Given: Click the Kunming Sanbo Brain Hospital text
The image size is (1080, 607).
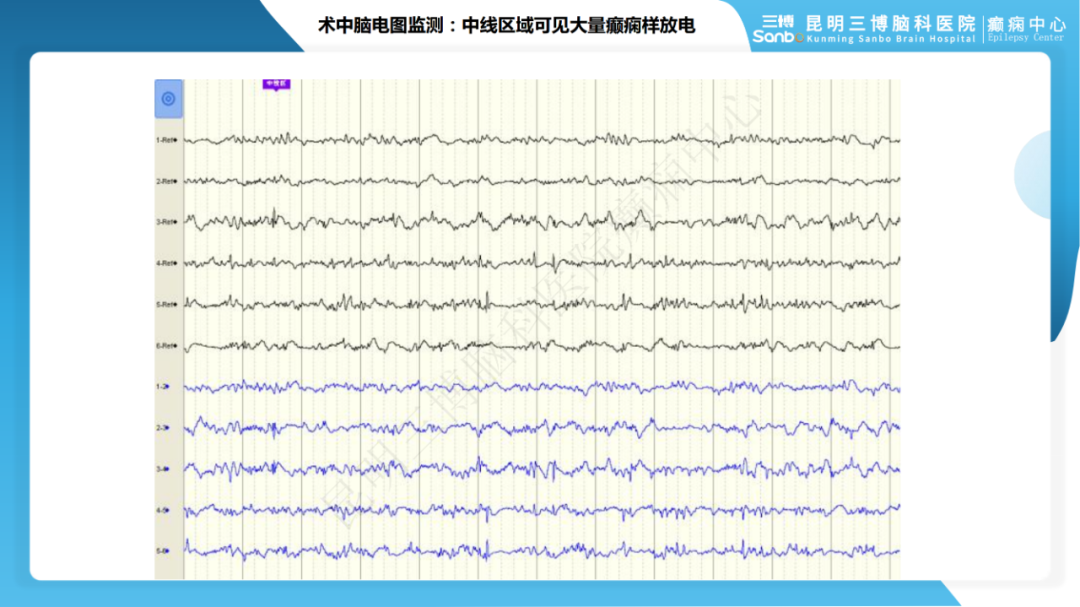Looking at the screenshot, I should [891, 39].
